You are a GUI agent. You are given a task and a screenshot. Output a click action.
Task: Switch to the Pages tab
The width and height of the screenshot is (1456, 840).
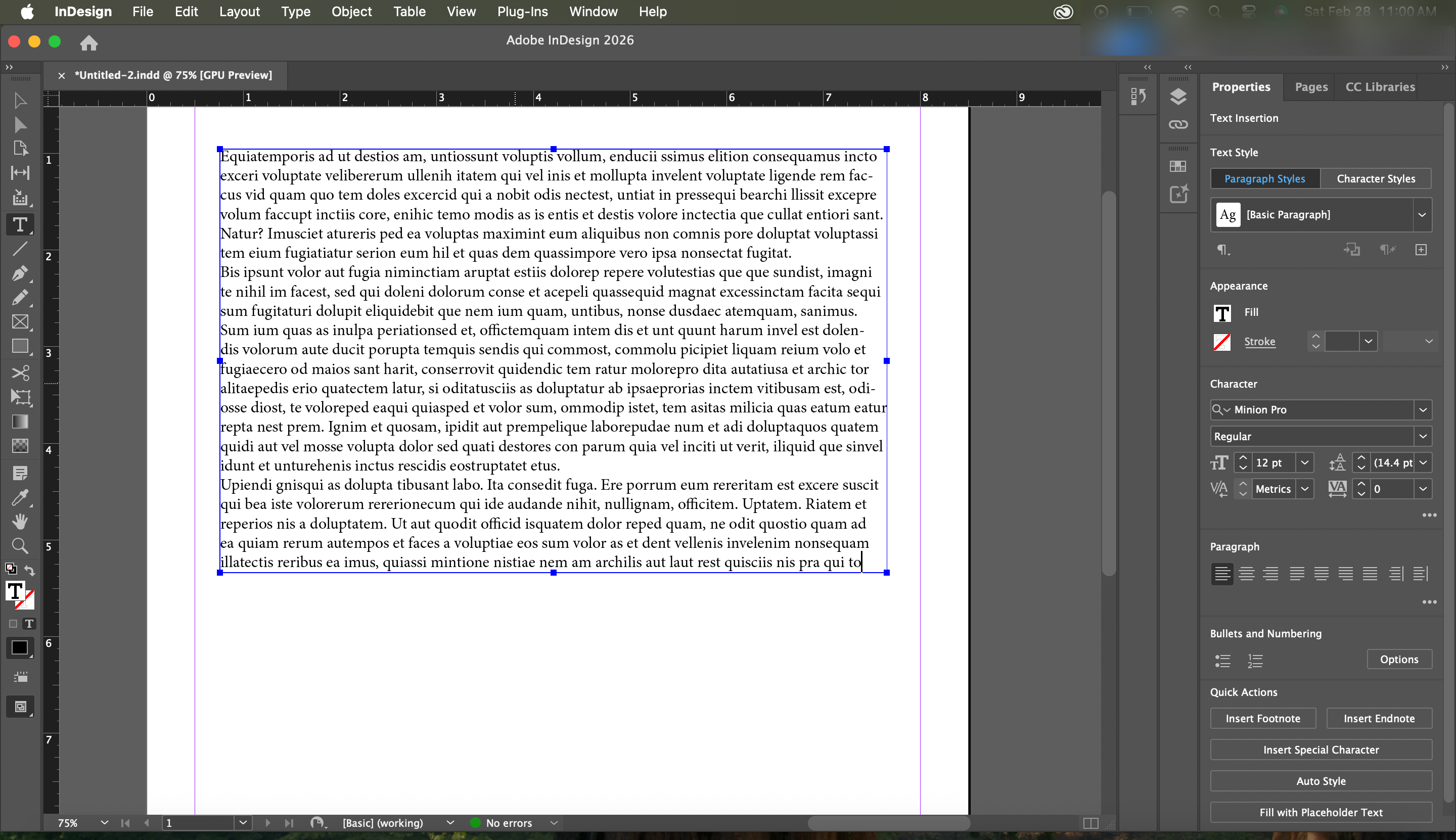pyautogui.click(x=1310, y=86)
